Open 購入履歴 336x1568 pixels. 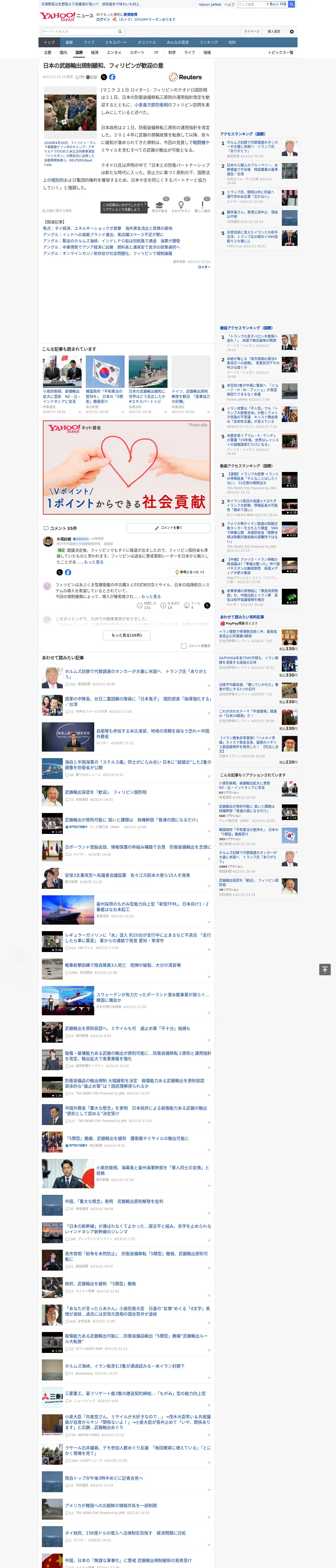click(x=274, y=32)
